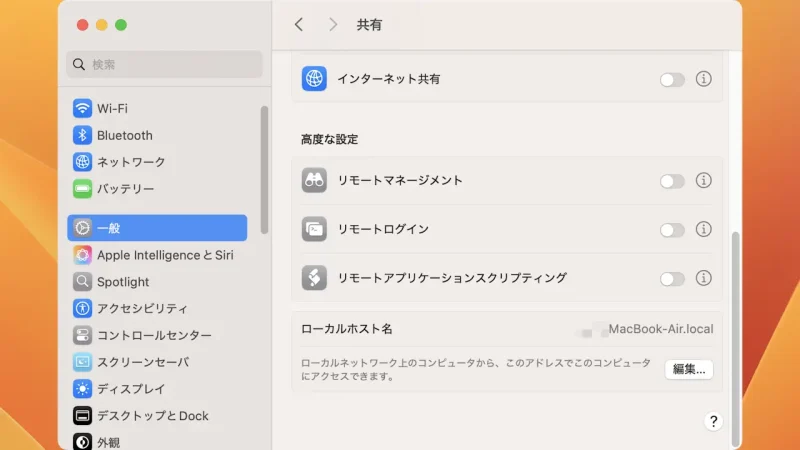Click the スクリーンセーバ icon
The image size is (800, 450).
click(82, 362)
